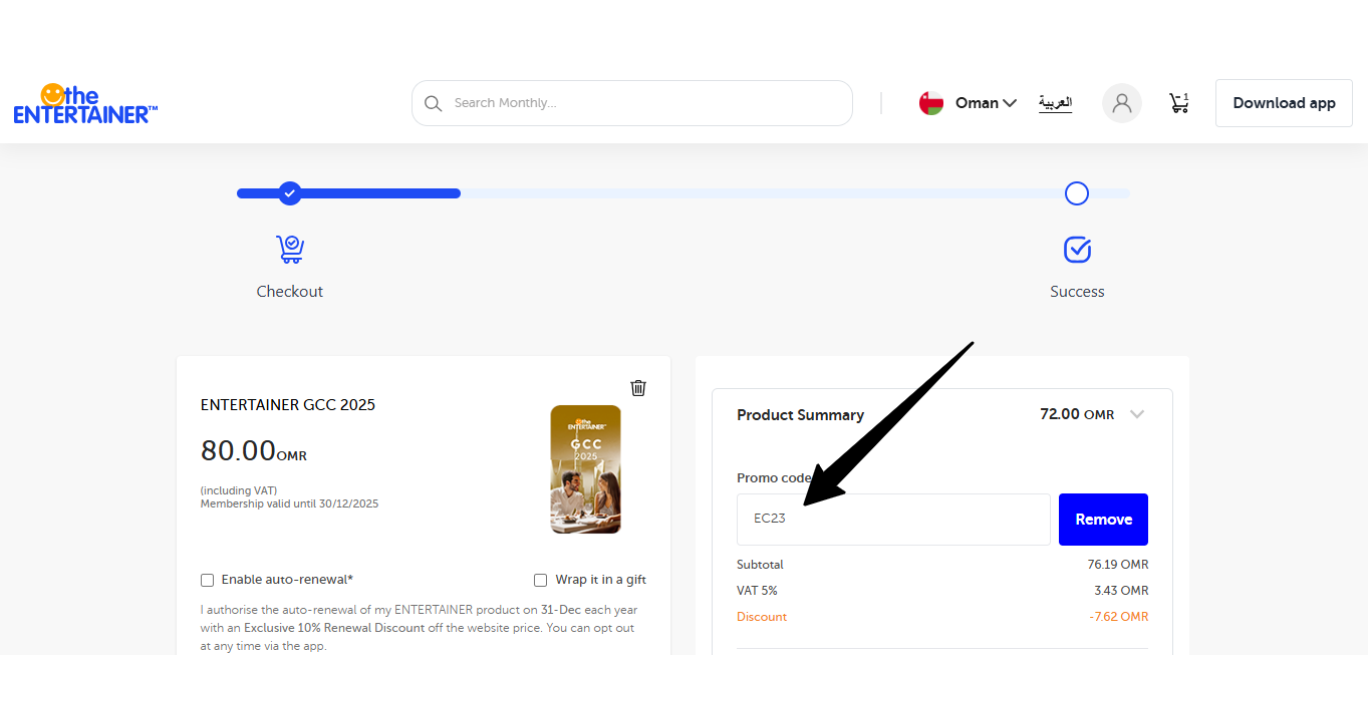Click the ENTERTAINER logo
The height and width of the screenshot is (720, 1368).
(86, 103)
